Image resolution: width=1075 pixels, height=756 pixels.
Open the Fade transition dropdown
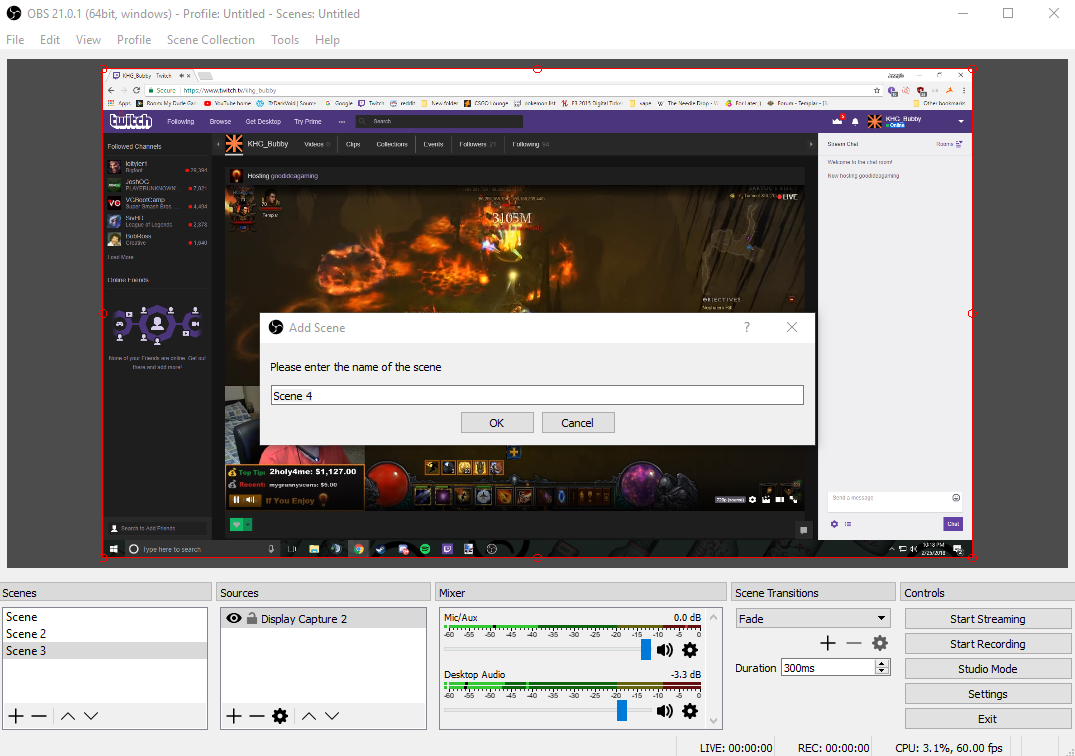(812, 618)
